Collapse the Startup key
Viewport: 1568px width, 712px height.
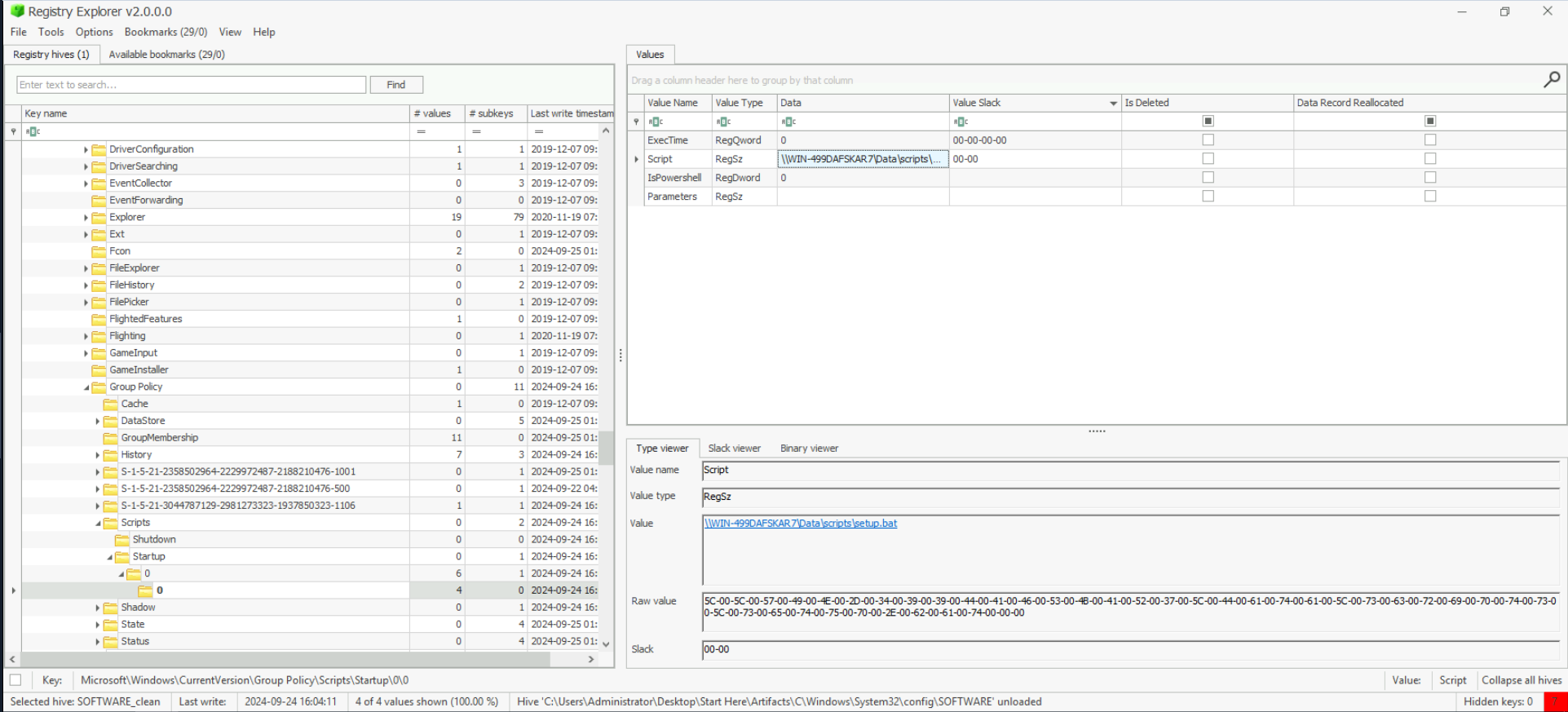click(x=109, y=557)
